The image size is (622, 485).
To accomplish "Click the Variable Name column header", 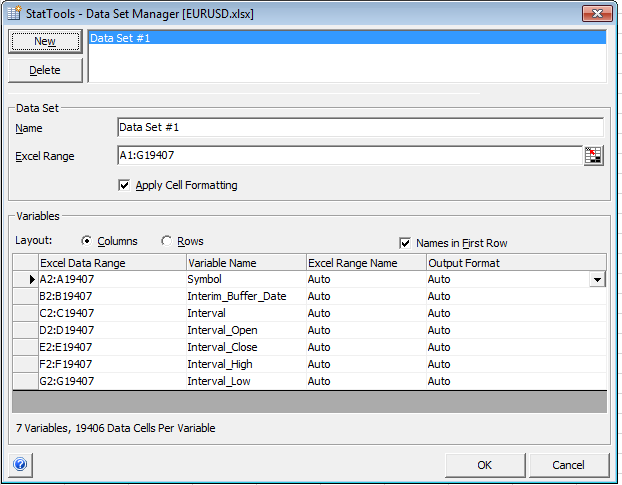I will 246,263.
